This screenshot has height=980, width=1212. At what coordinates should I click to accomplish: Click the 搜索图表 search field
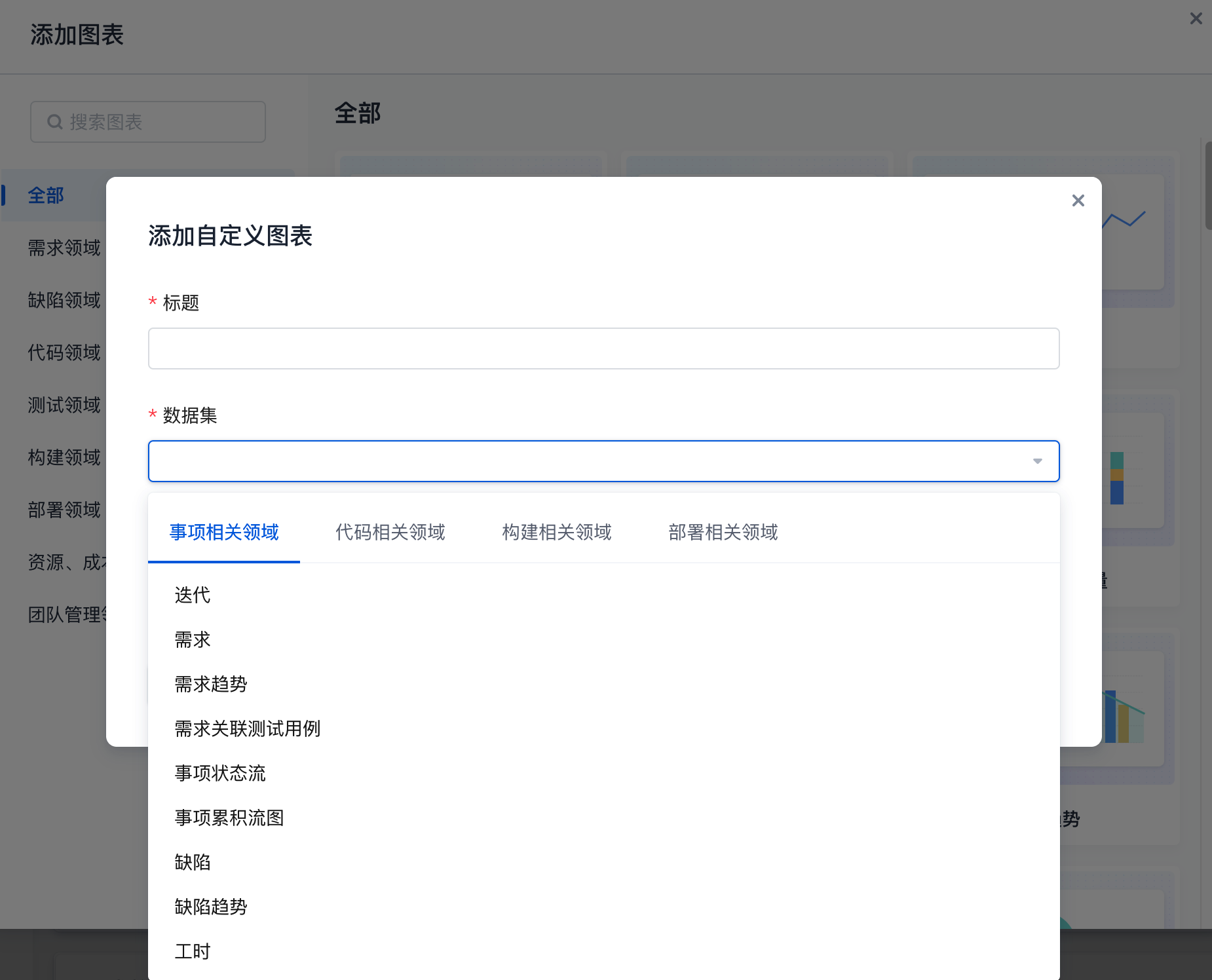[157, 122]
